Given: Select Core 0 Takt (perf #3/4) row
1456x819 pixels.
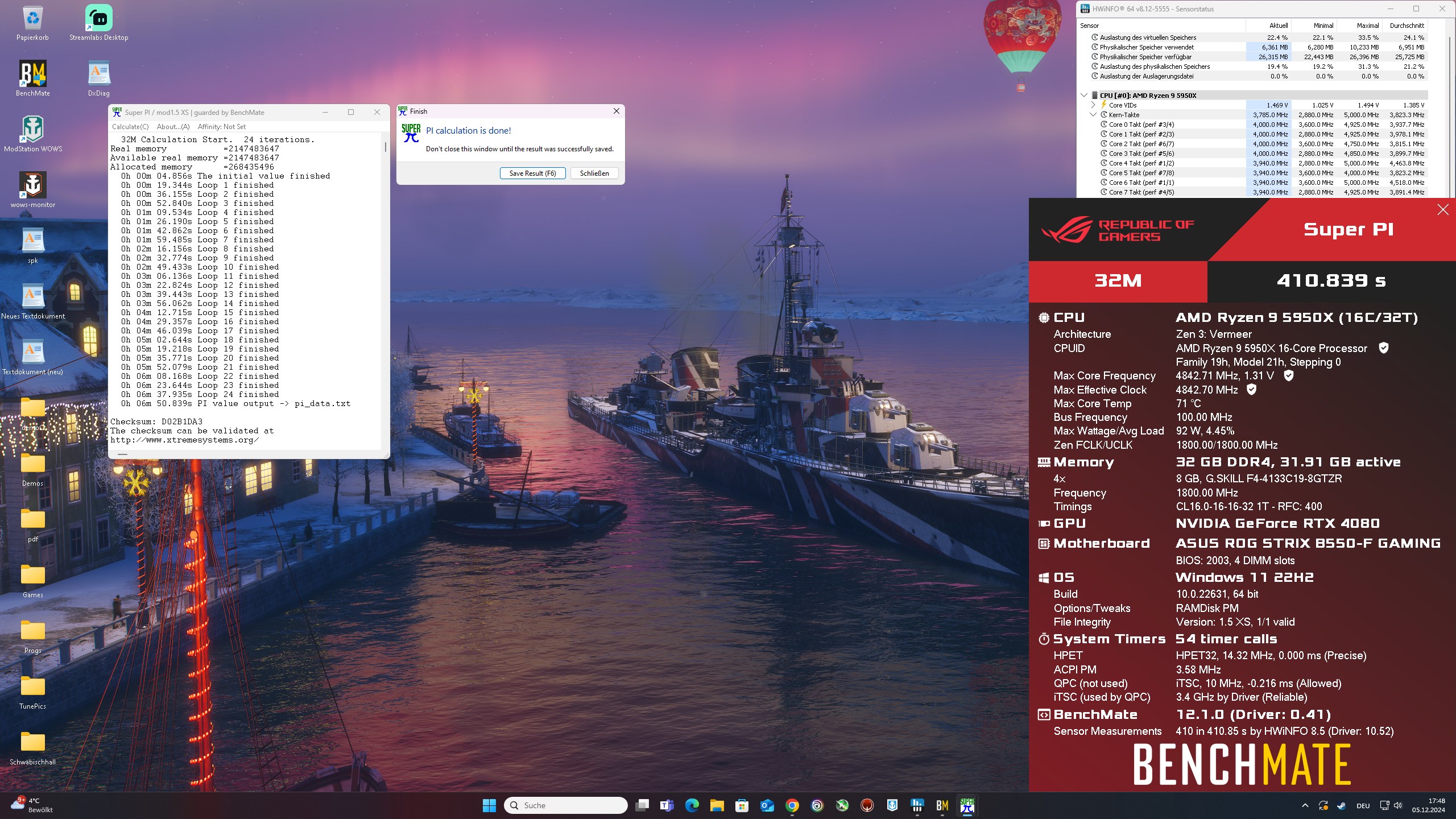Looking at the screenshot, I should tap(1252, 124).
